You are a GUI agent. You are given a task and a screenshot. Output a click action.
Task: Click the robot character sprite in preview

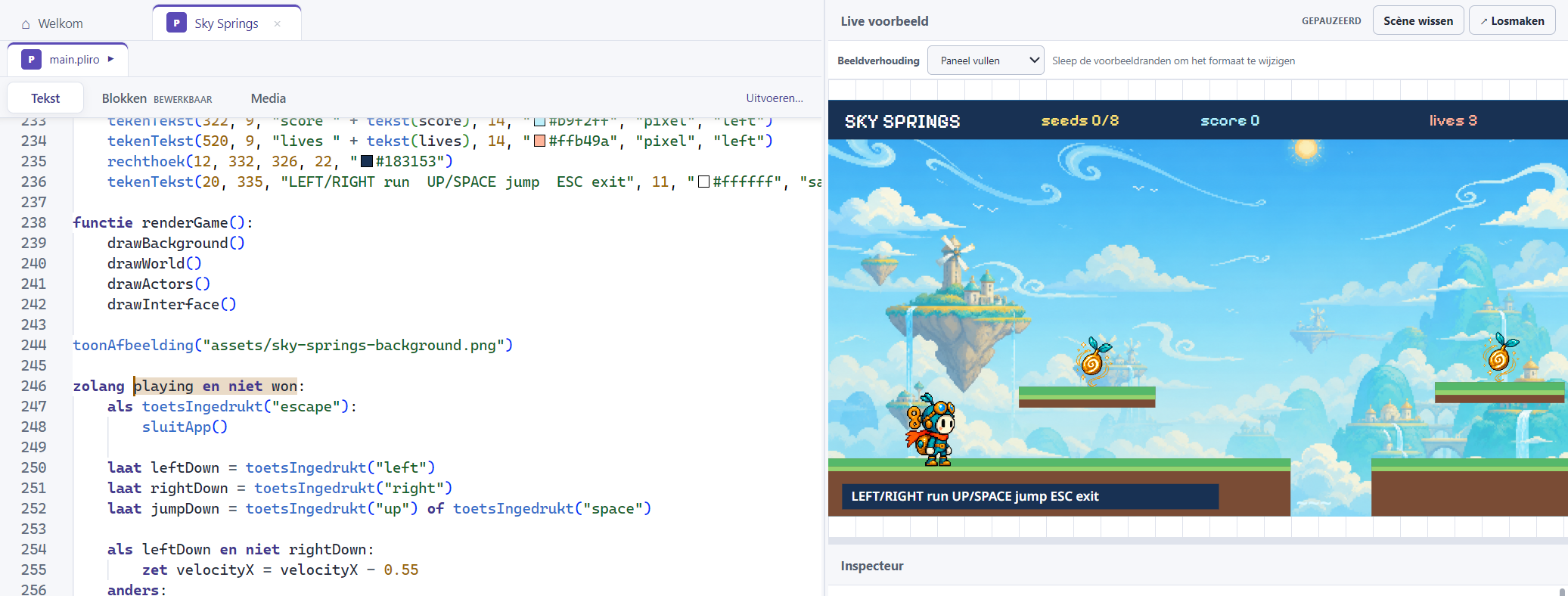[931, 429]
